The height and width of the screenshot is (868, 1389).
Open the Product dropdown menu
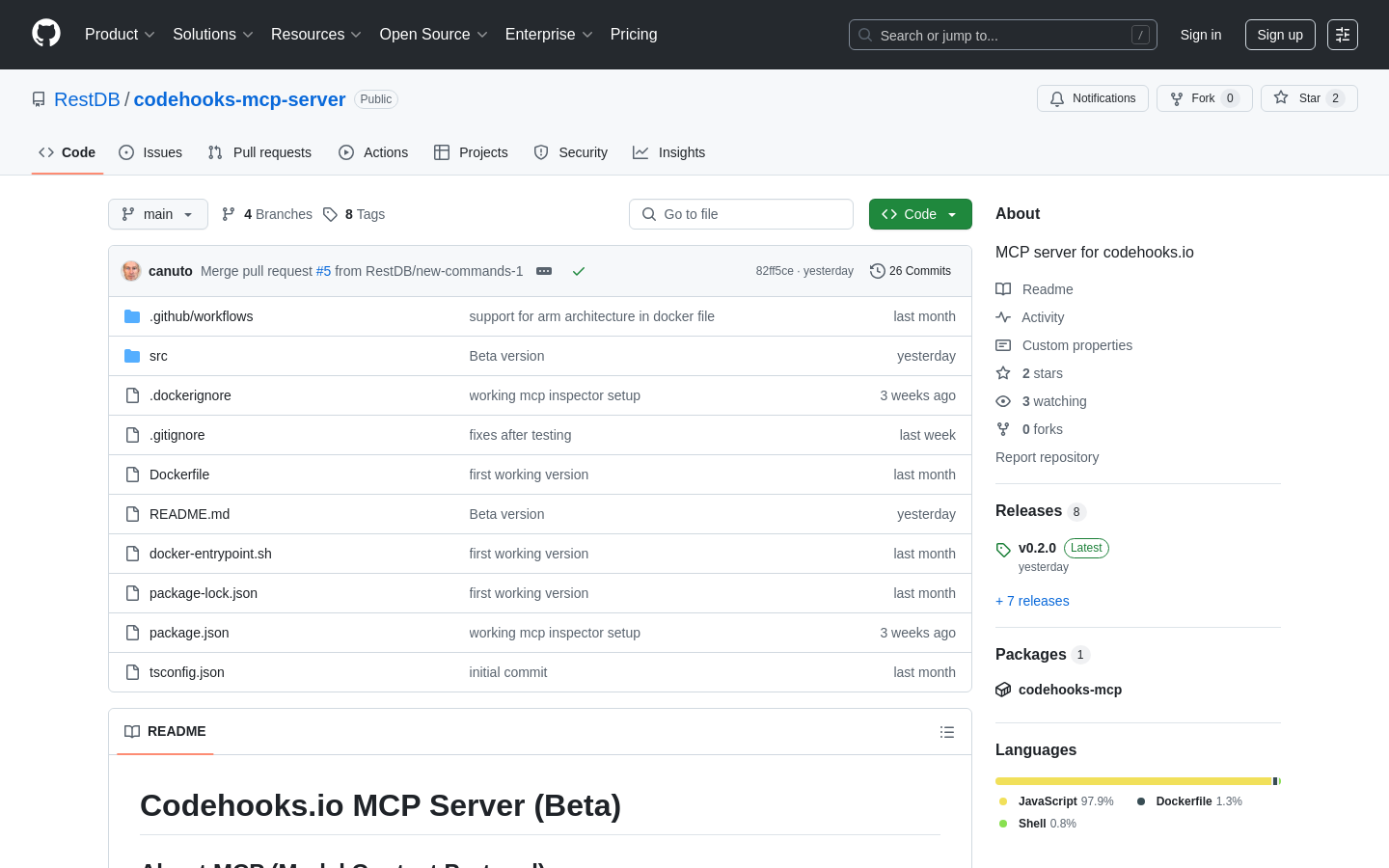120,35
